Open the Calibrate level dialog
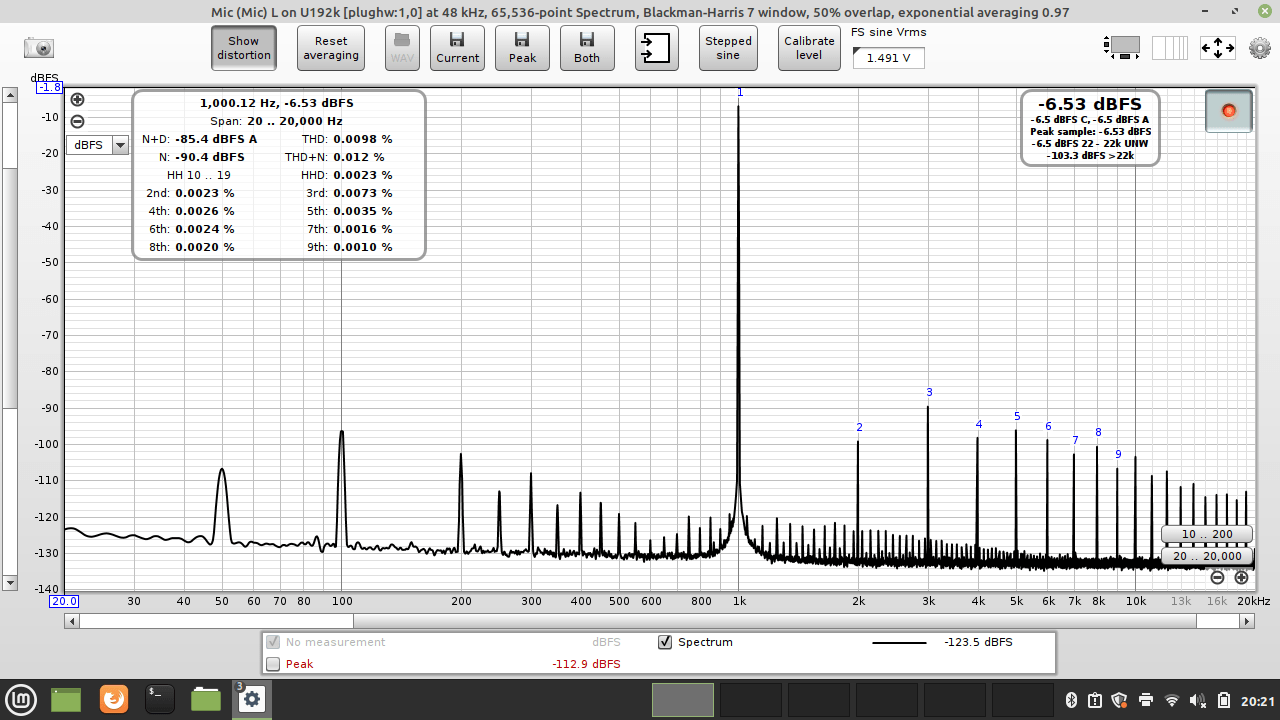The image size is (1280, 720). 809,48
